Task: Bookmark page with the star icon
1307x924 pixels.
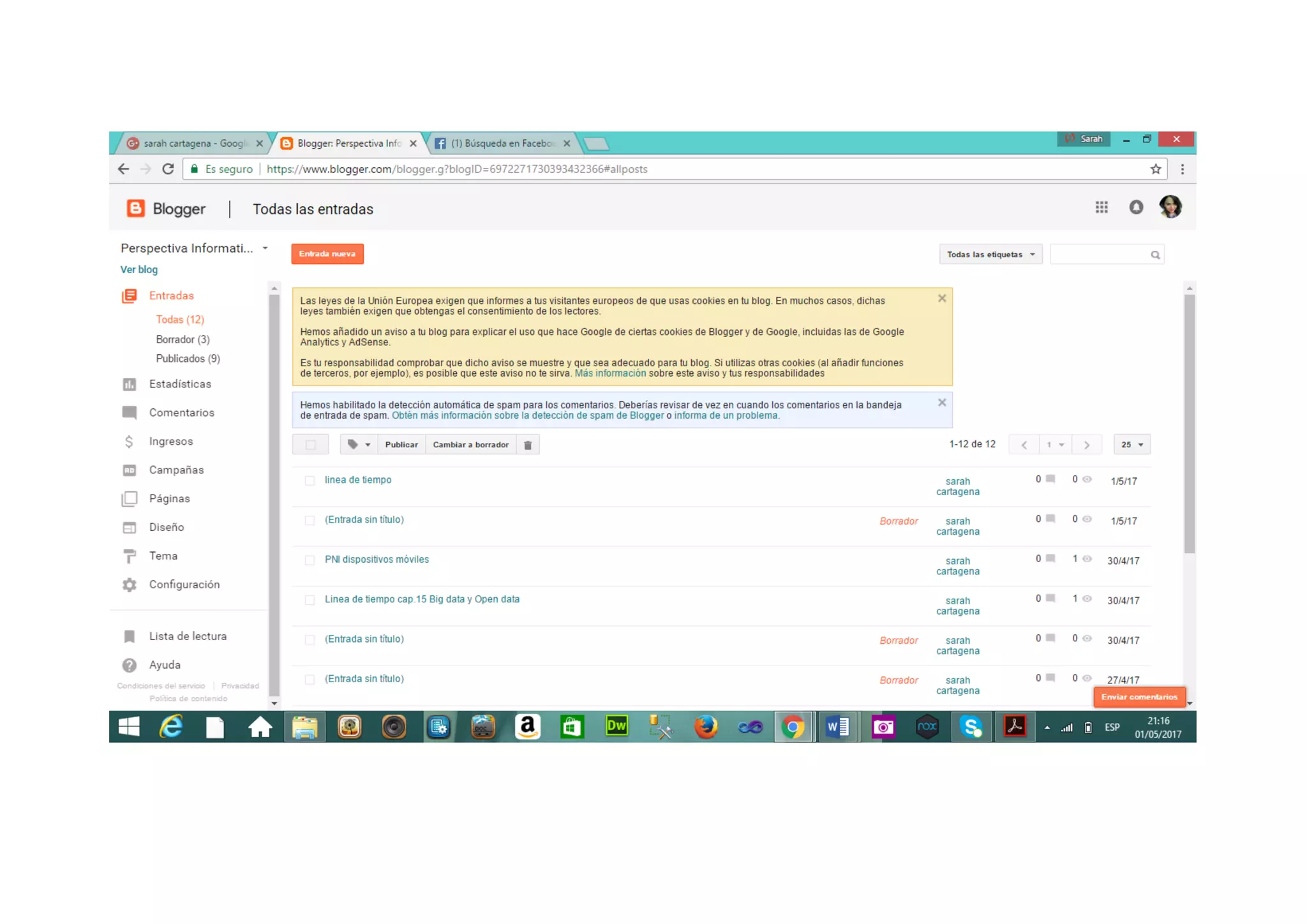Action: [x=1156, y=169]
